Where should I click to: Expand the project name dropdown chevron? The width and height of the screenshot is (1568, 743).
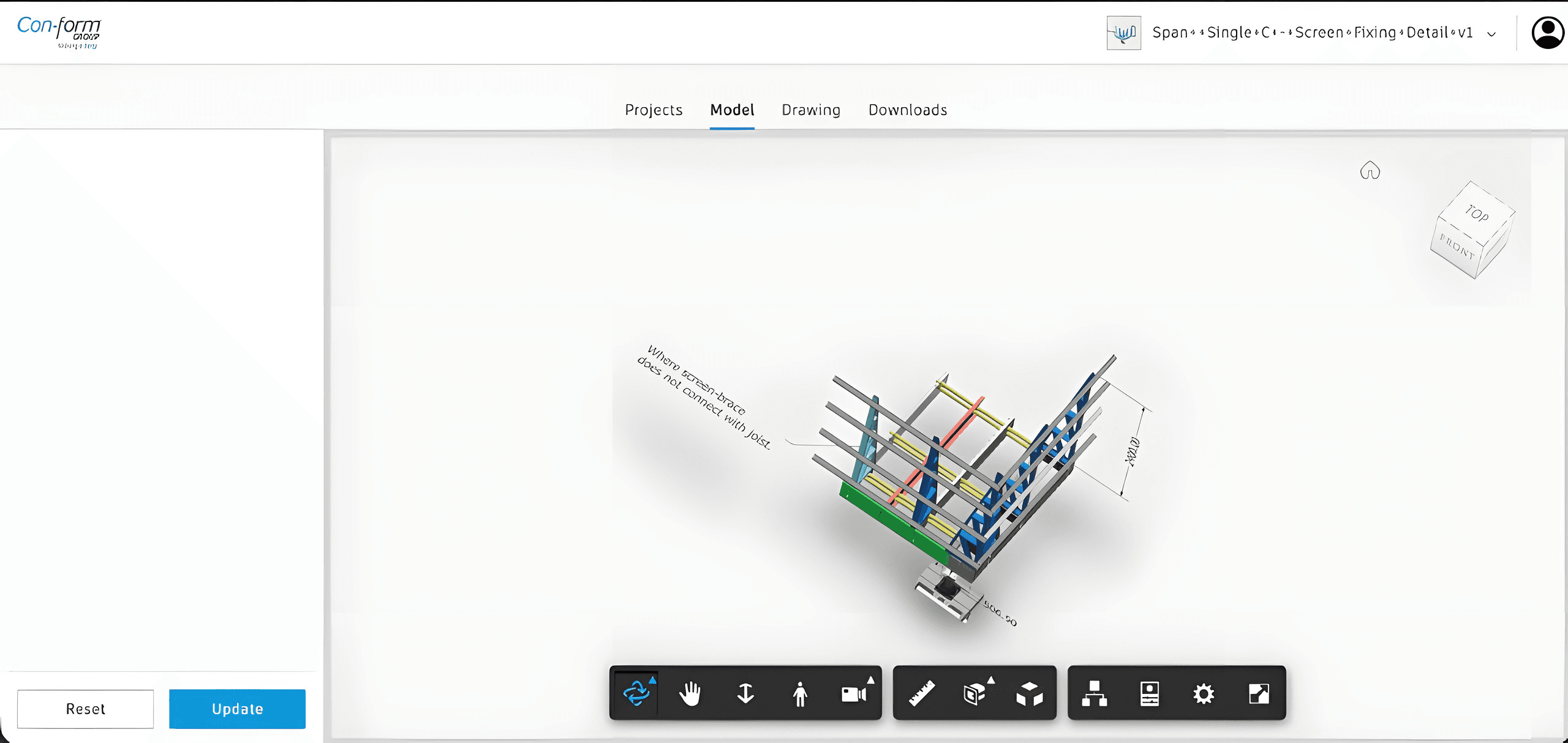pyautogui.click(x=1492, y=34)
